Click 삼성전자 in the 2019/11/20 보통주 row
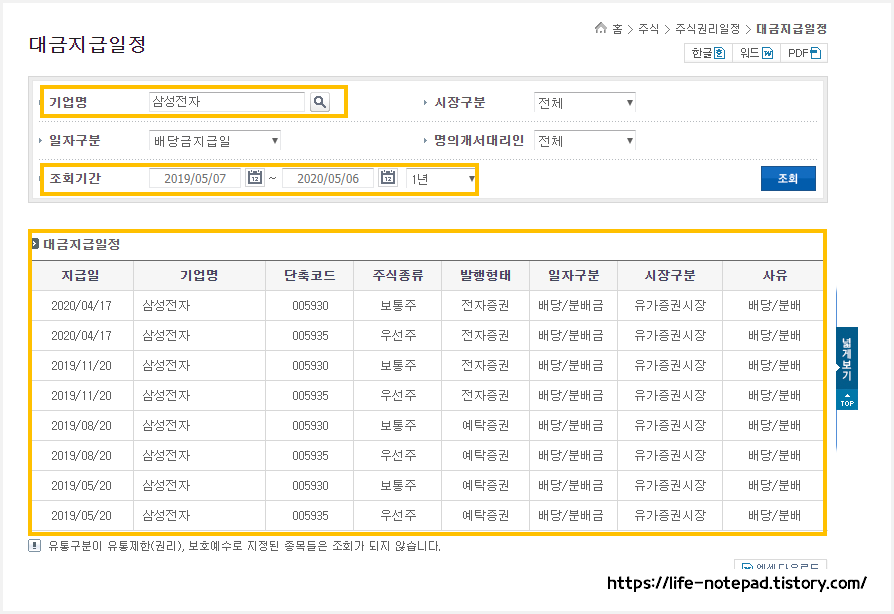 pyautogui.click(x=166, y=365)
